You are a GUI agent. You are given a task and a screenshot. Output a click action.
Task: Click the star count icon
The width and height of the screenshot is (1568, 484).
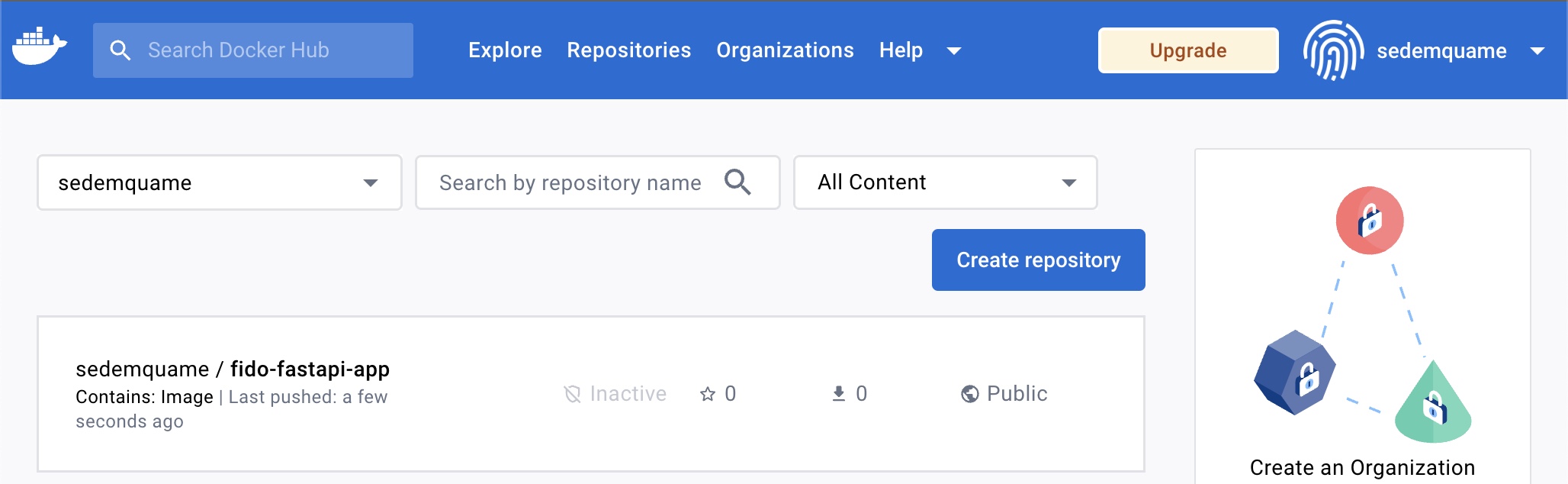tap(708, 394)
